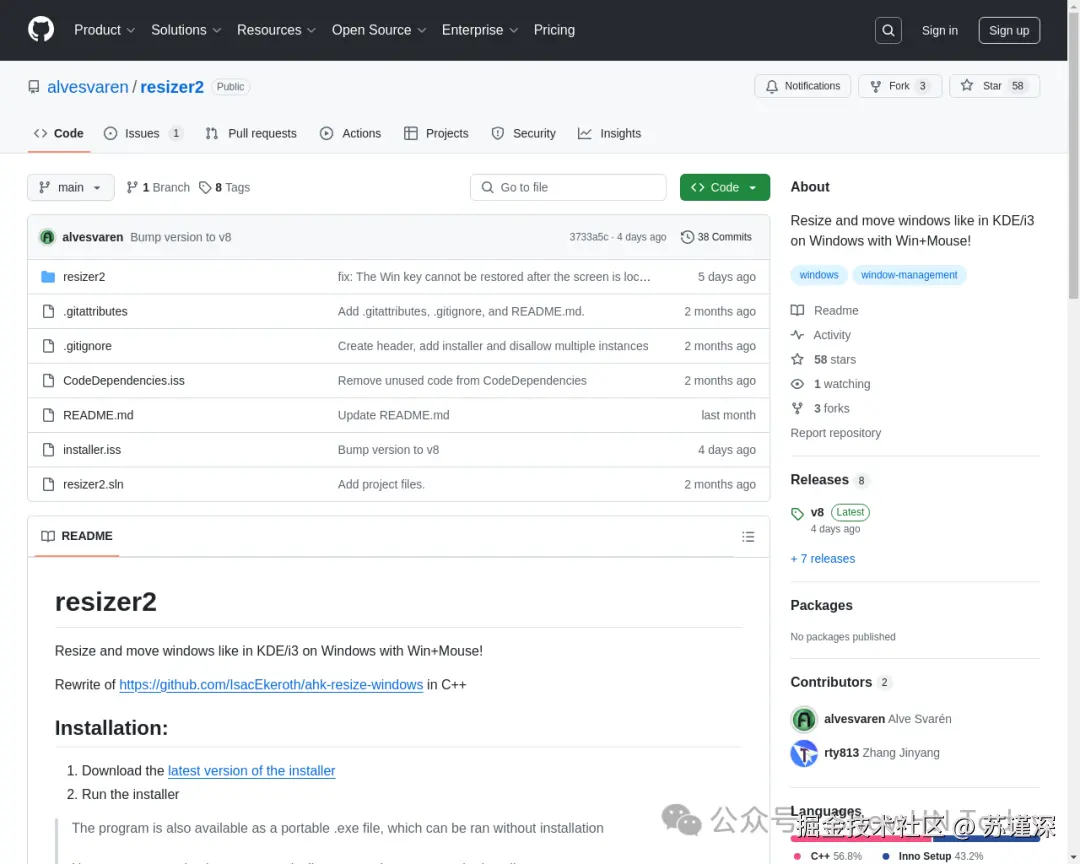Open the green Code dropdown button

725,187
